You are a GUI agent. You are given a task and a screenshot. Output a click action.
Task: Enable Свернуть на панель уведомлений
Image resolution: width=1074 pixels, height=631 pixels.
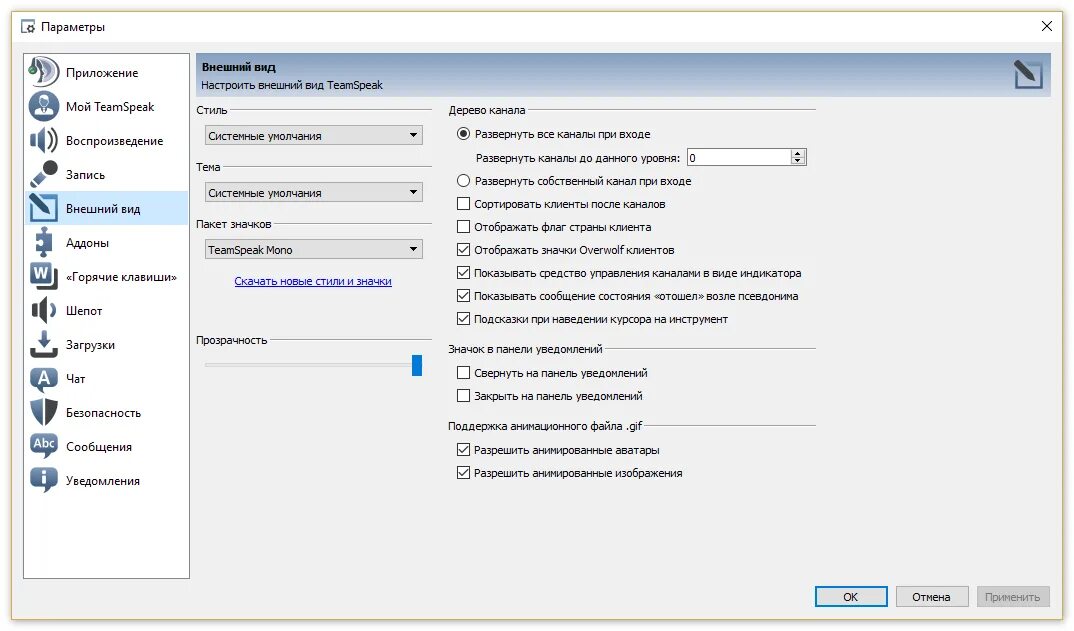464,373
